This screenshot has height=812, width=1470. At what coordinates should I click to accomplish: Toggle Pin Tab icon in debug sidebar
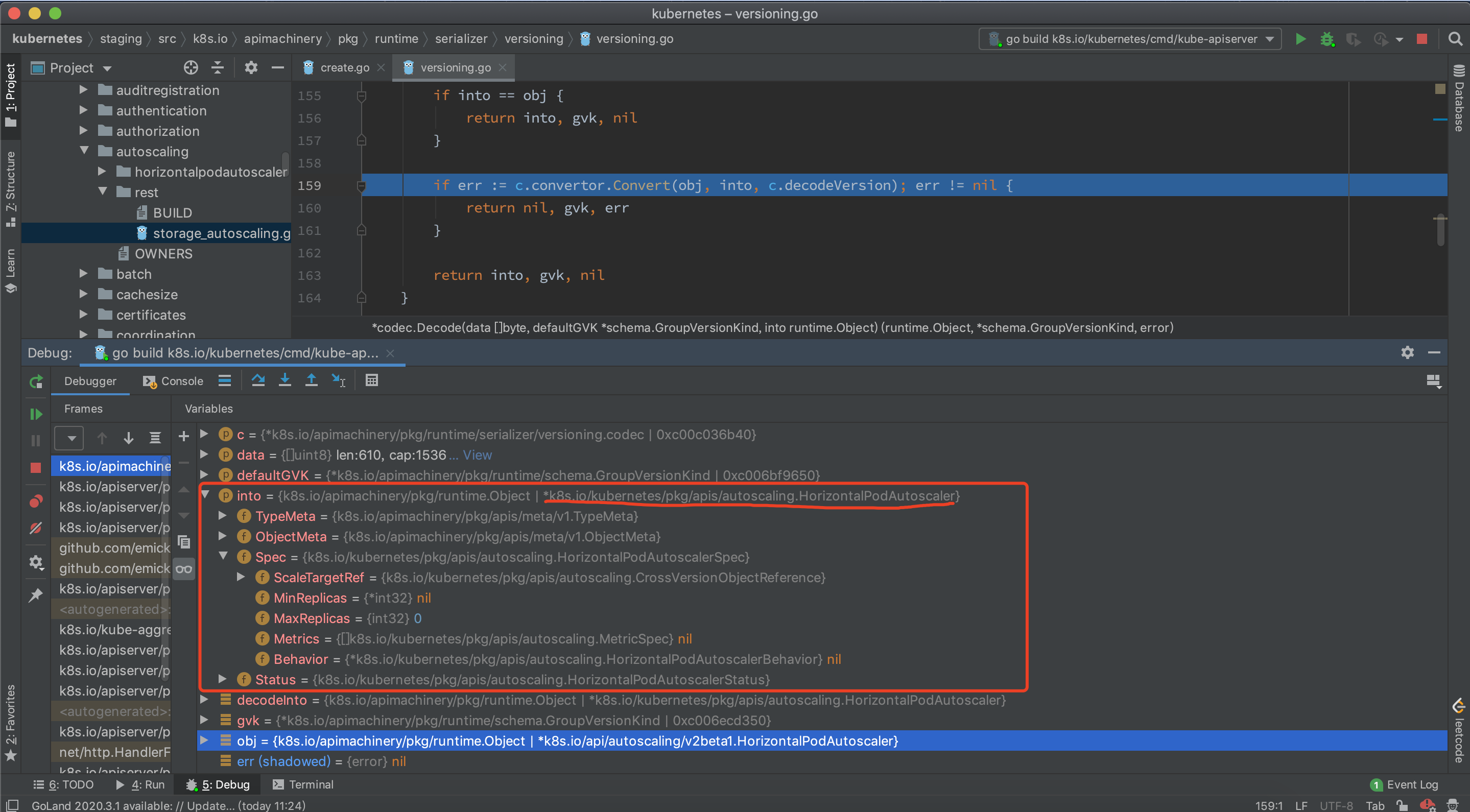pyautogui.click(x=35, y=595)
